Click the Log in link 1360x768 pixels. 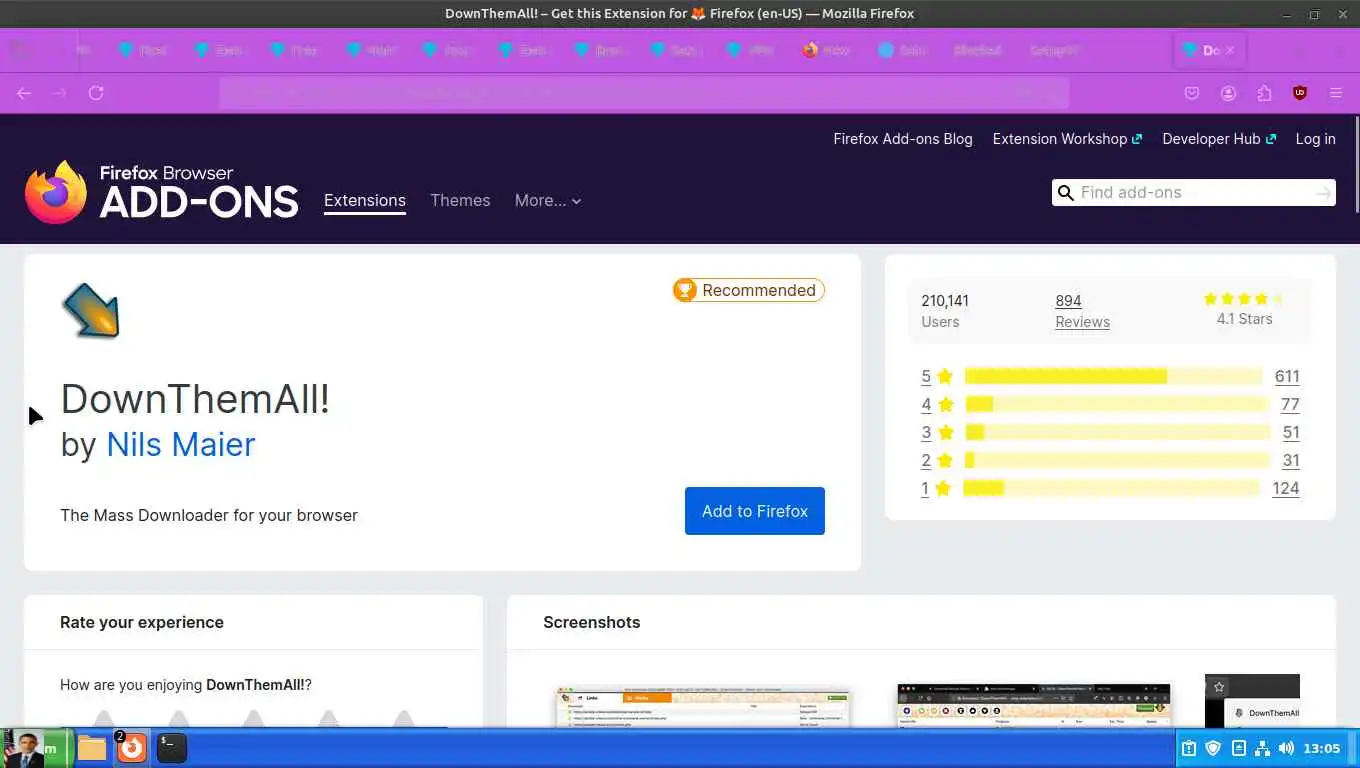(1316, 139)
